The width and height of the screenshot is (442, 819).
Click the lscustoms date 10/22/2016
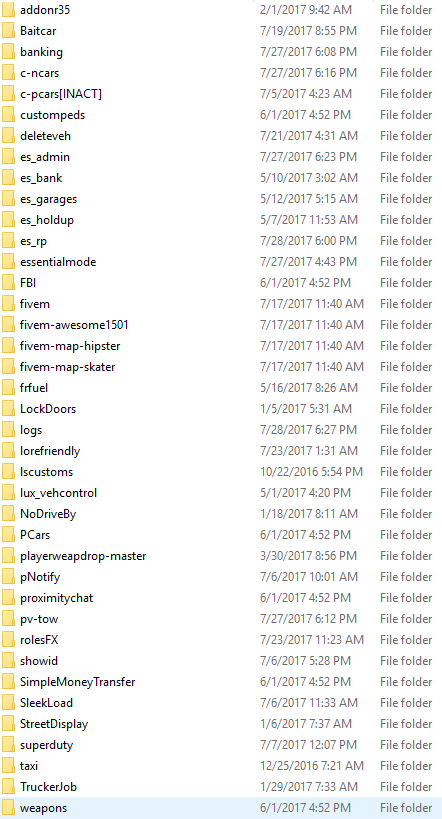pyautogui.click(x=311, y=472)
